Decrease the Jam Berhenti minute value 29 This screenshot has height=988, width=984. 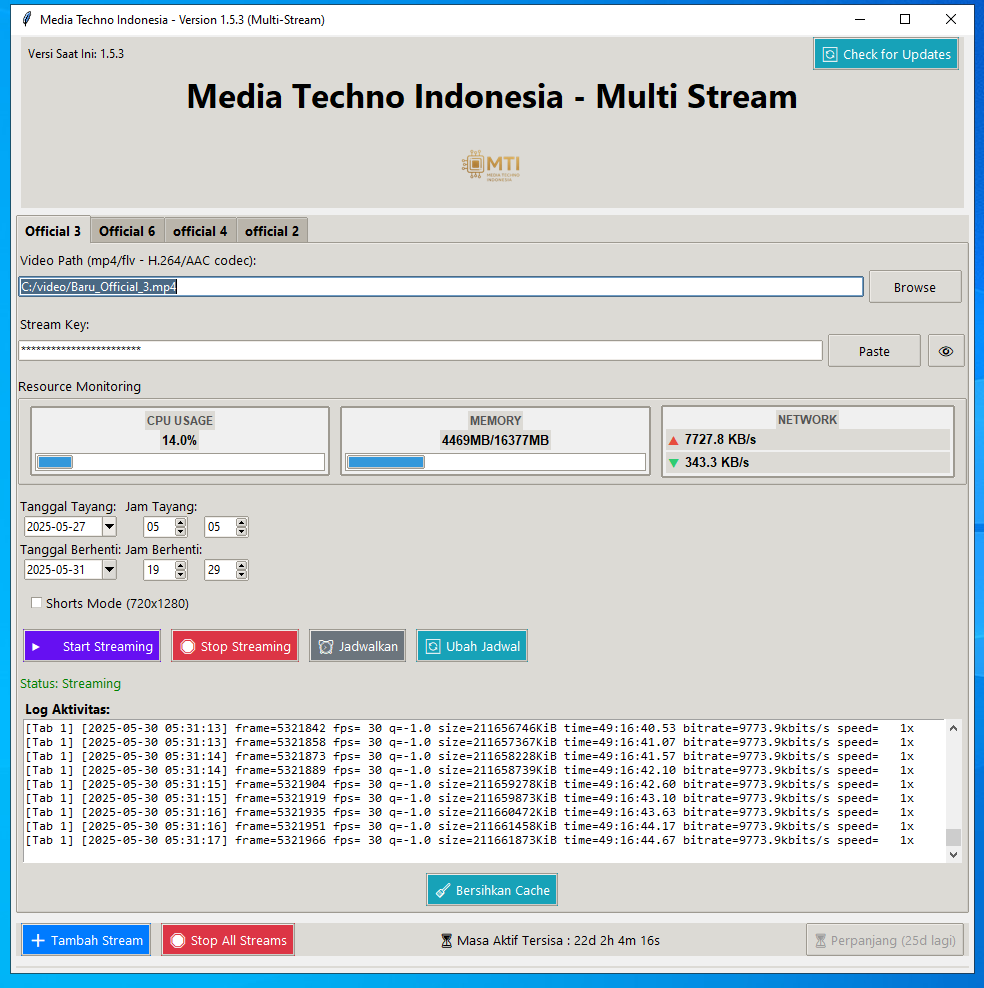pyautogui.click(x=242, y=574)
